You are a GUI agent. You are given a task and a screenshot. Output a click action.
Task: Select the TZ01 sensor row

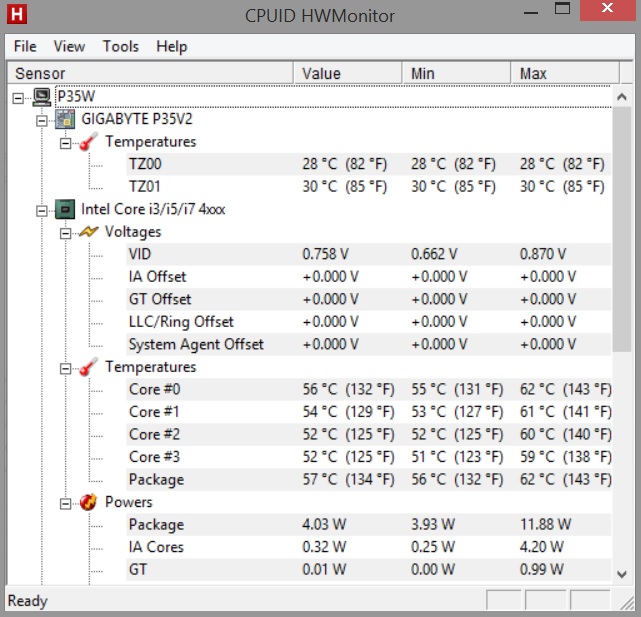click(368, 187)
